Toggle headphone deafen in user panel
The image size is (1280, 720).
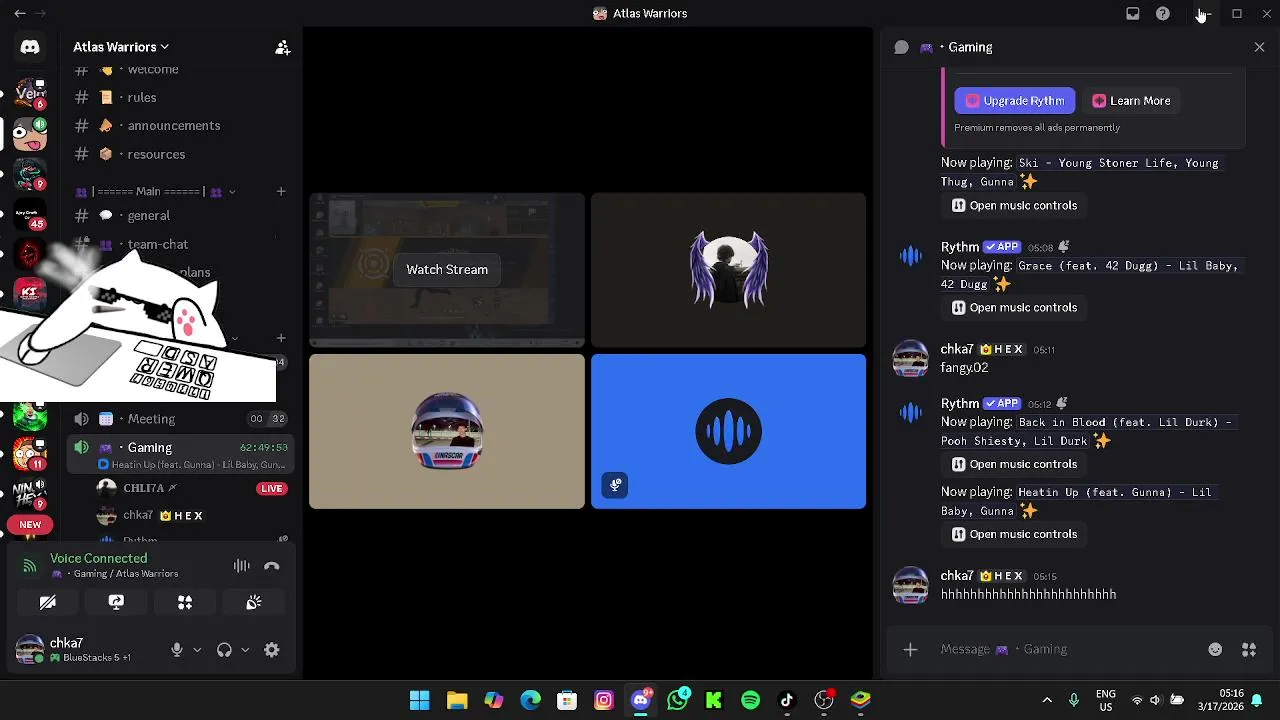coord(224,650)
